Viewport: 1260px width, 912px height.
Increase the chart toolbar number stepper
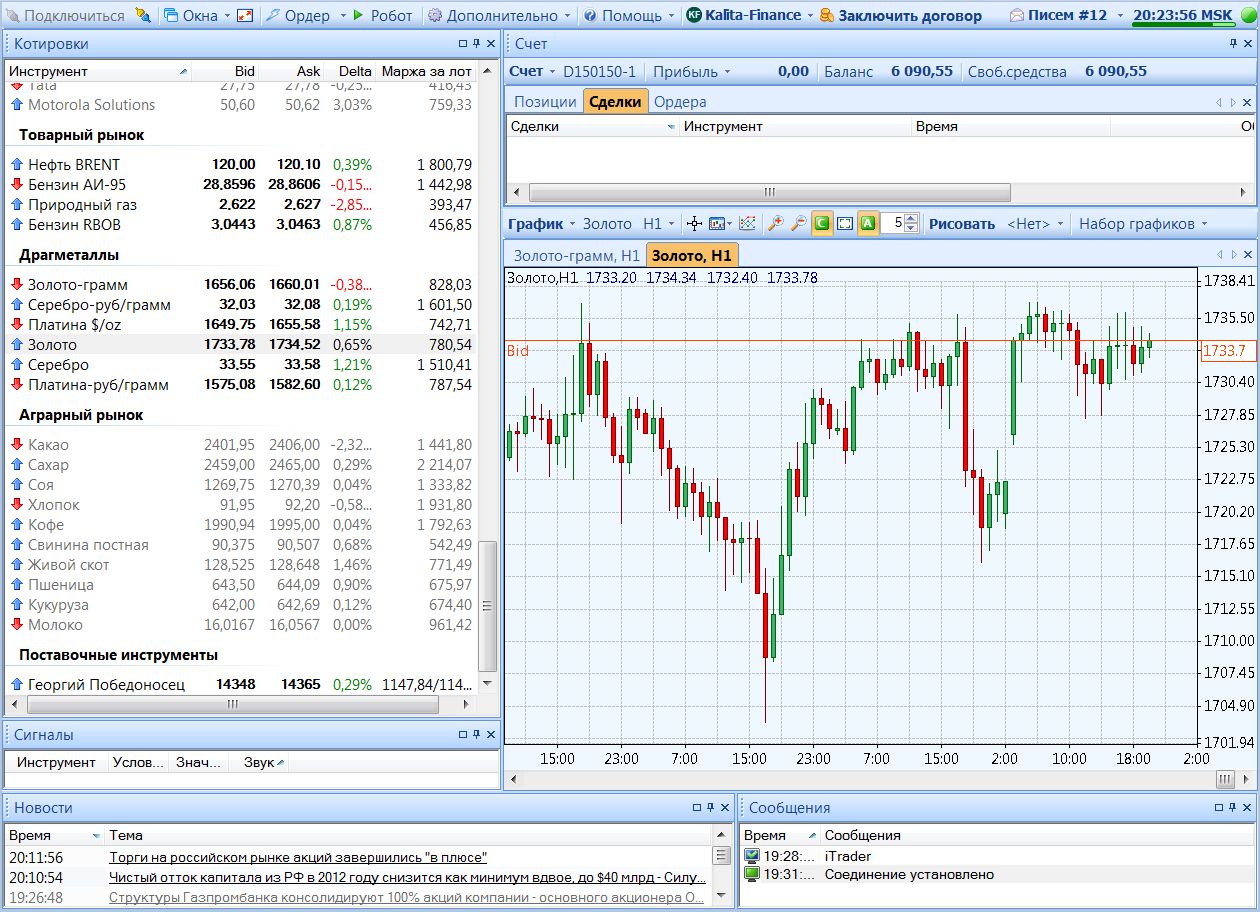click(x=911, y=219)
